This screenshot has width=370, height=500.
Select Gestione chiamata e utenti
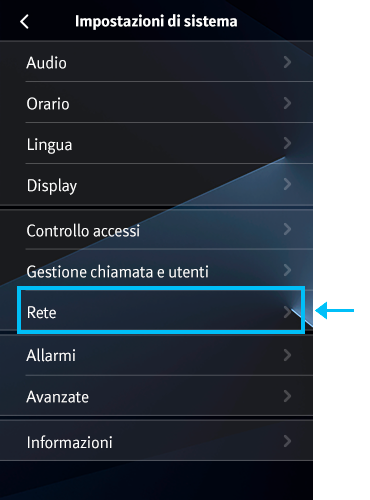(156, 270)
